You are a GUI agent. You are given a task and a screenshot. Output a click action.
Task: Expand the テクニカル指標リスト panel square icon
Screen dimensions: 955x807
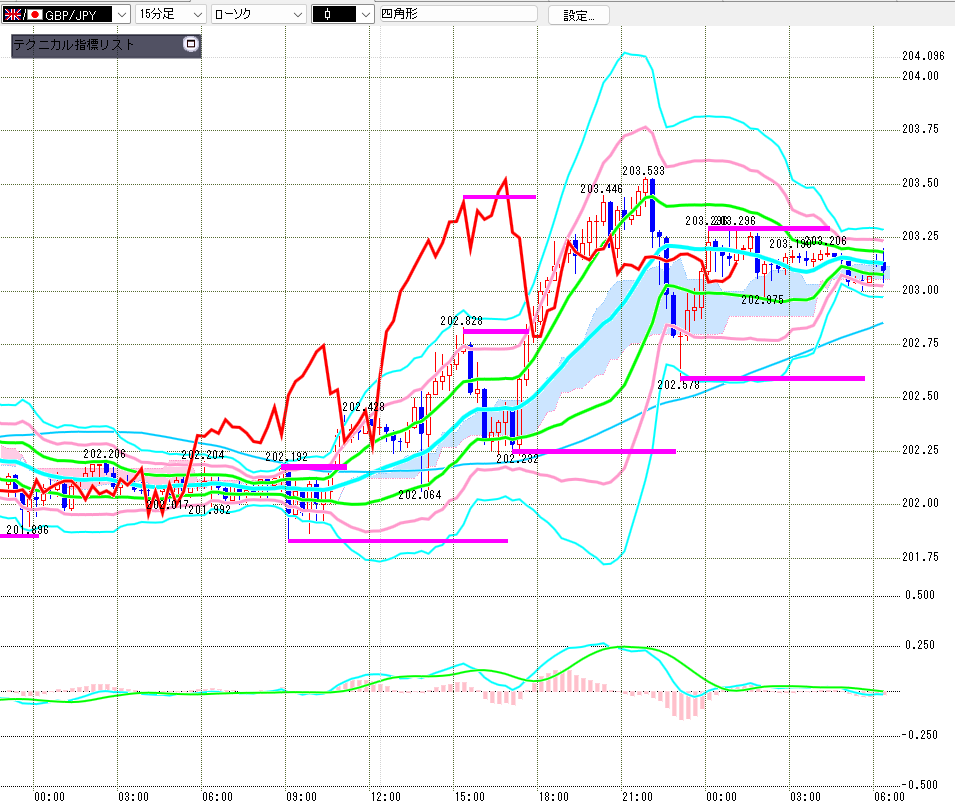(191, 45)
